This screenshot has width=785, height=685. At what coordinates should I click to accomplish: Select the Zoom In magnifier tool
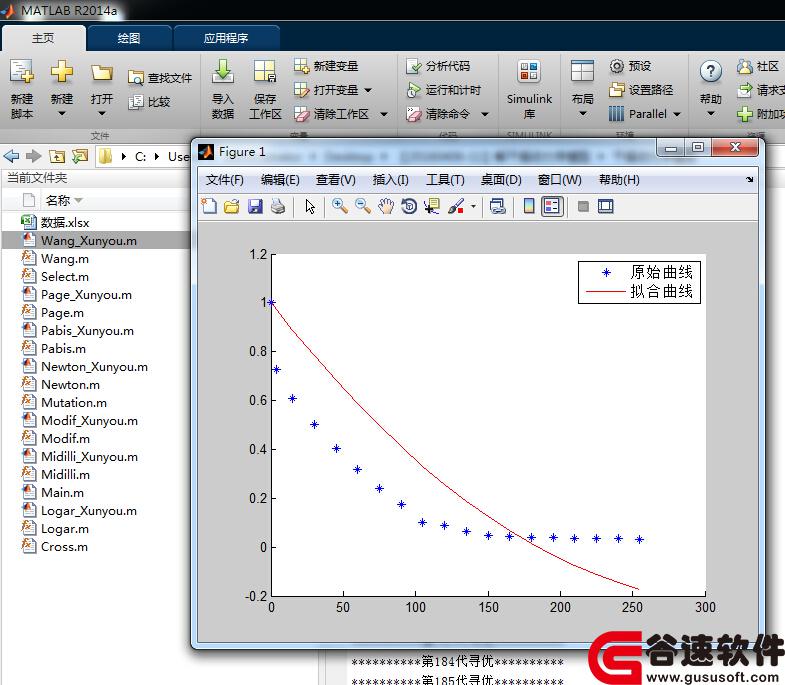pos(340,206)
